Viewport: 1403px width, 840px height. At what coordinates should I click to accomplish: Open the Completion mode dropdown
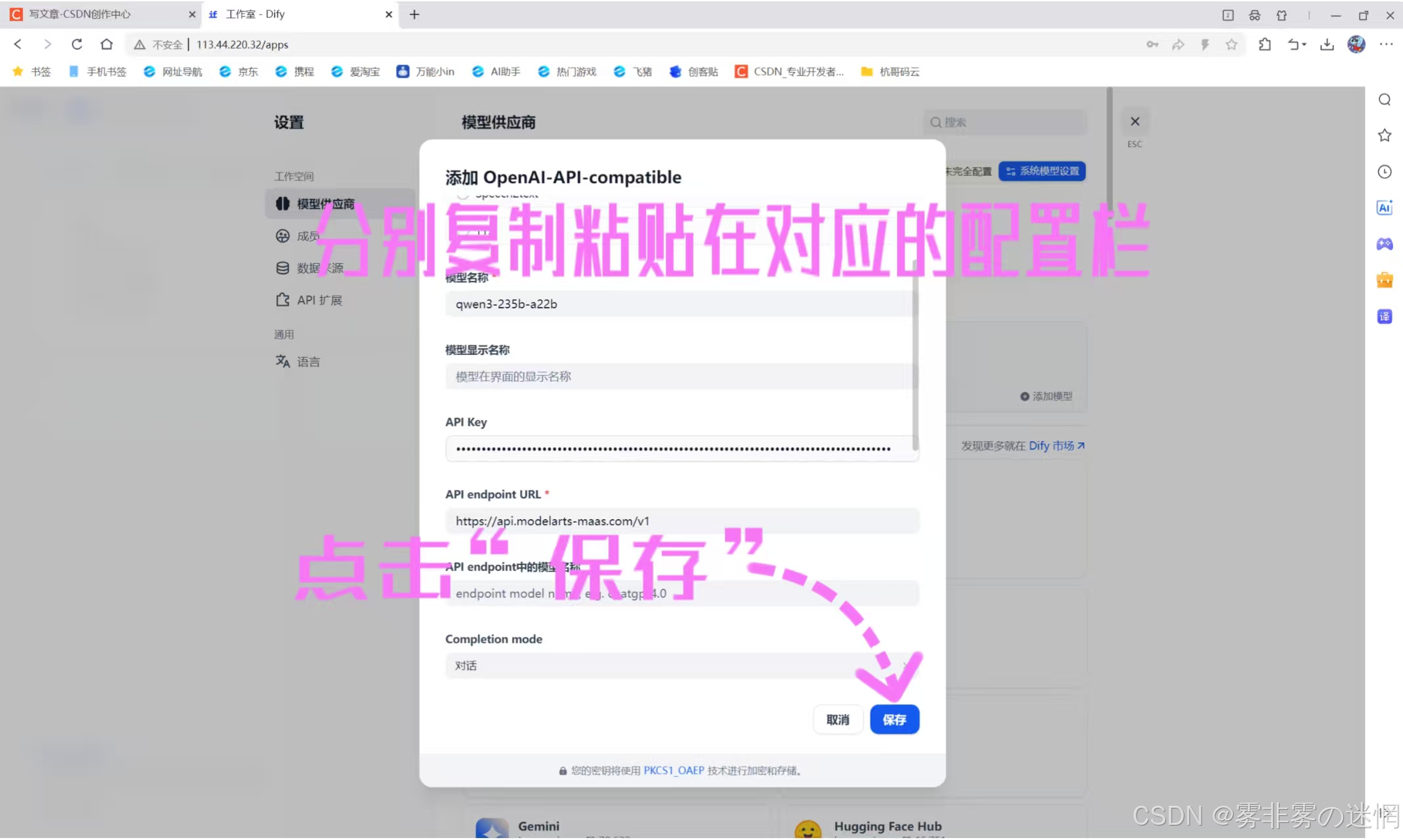[681, 665]
